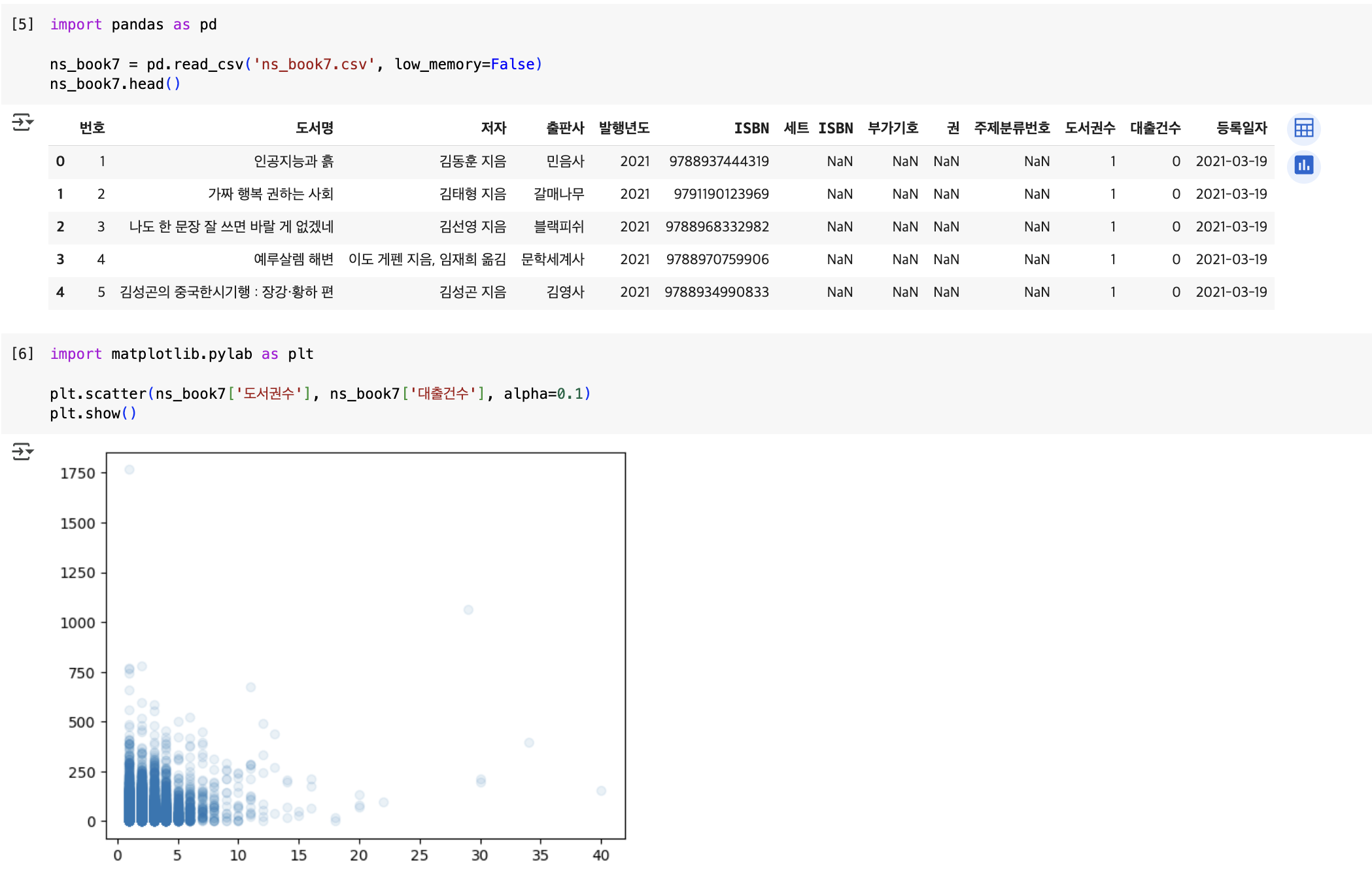
Task: Open output actions icon for scatter plot
Action: pos(22,452)
